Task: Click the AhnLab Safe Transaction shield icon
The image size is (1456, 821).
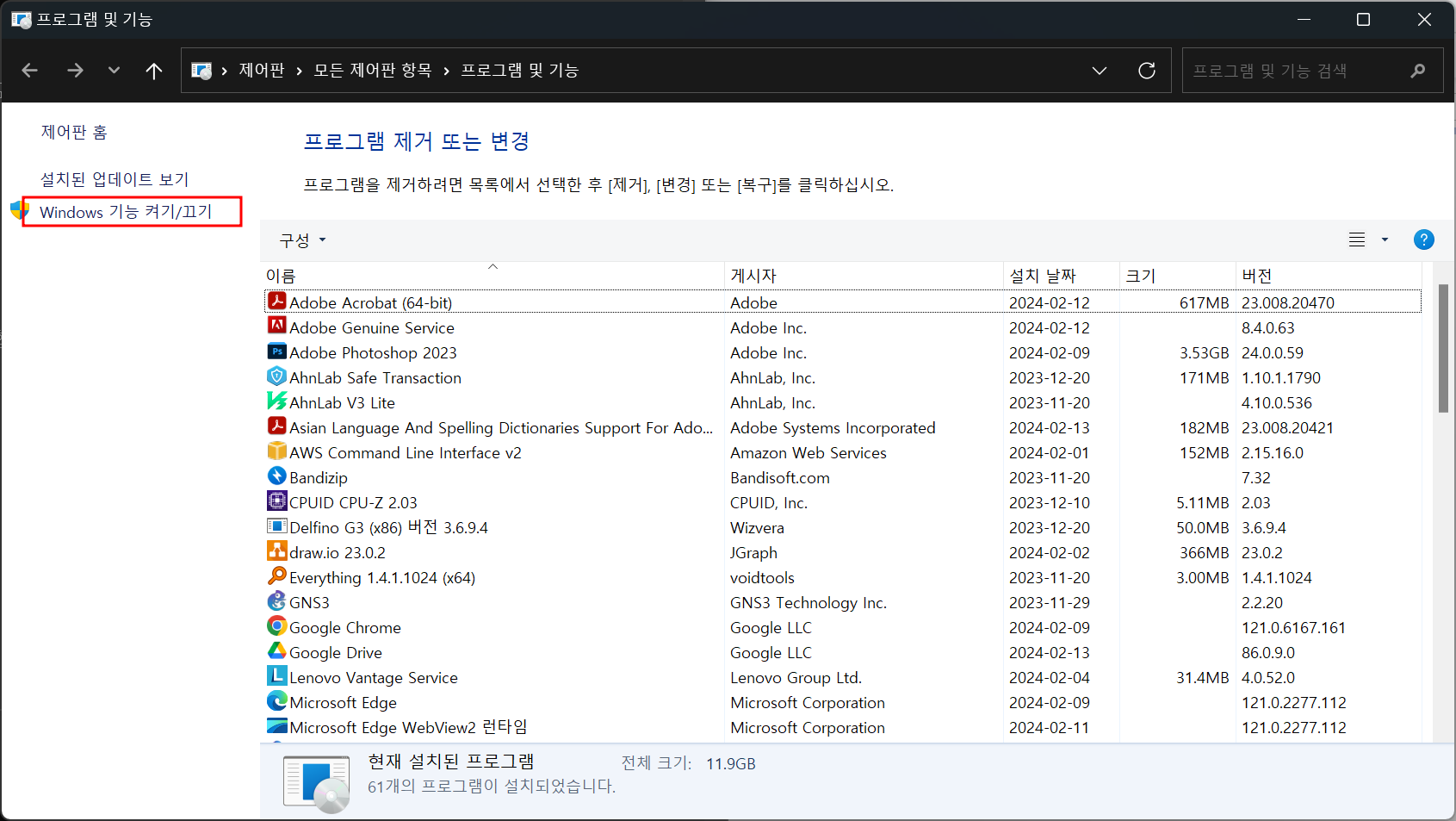Action: 276,376
